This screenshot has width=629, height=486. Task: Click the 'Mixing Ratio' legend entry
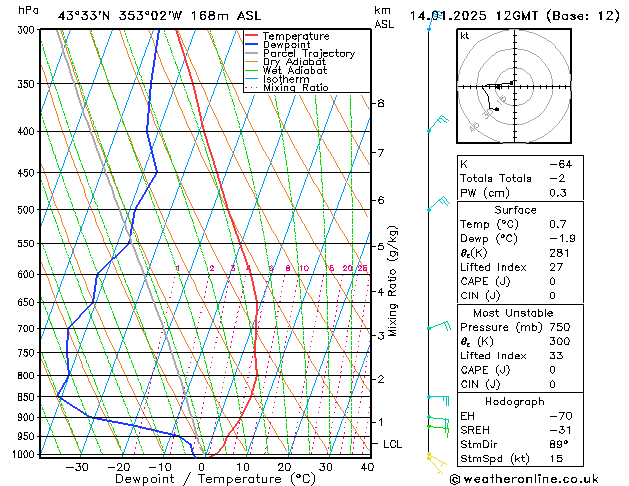pos(287,87)
